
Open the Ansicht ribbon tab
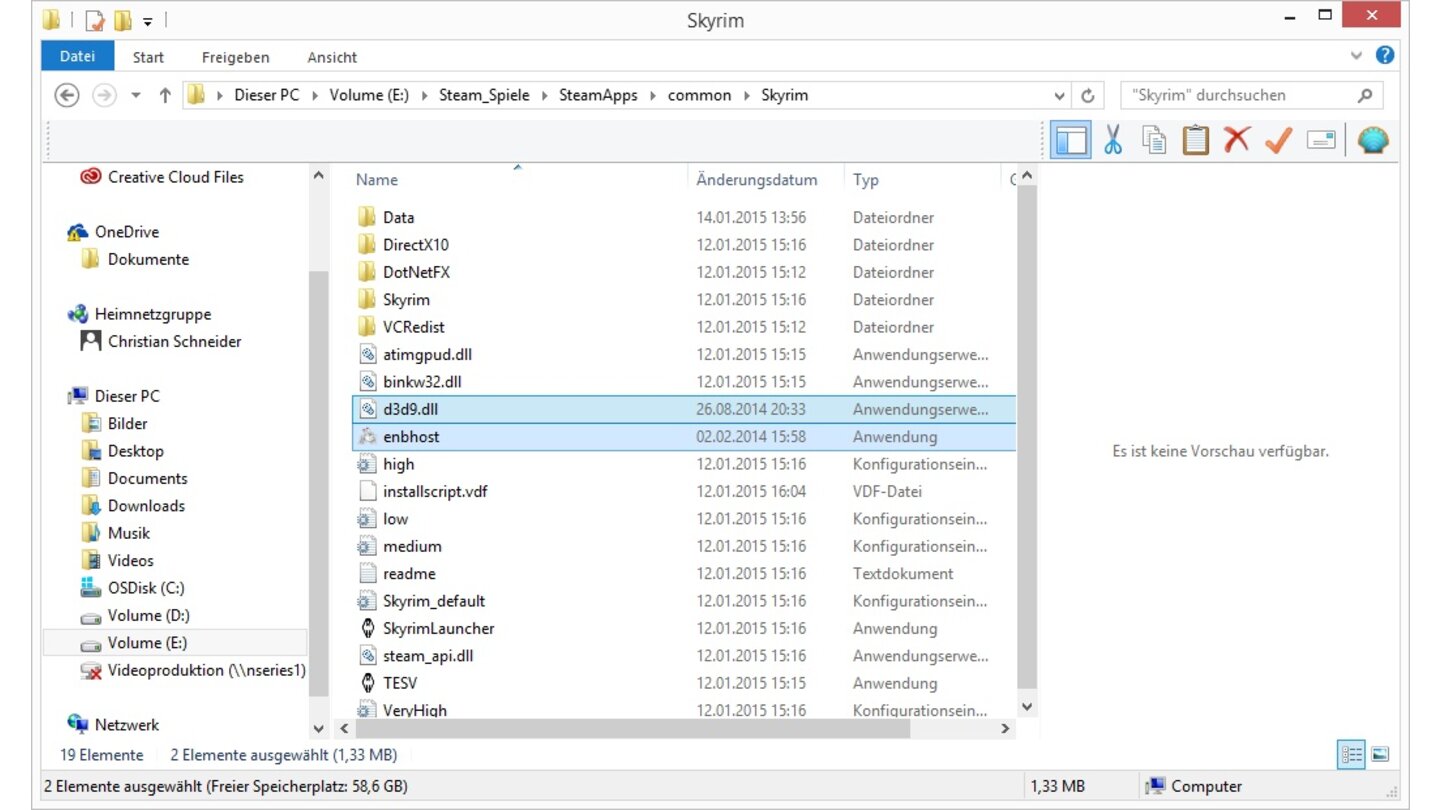tap(332, 57)
